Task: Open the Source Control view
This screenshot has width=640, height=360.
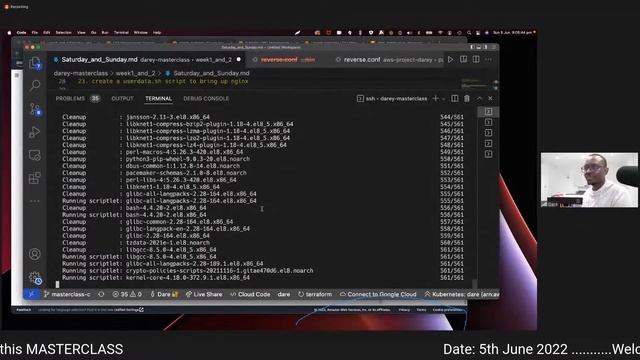Action: [x=35, y=109]
